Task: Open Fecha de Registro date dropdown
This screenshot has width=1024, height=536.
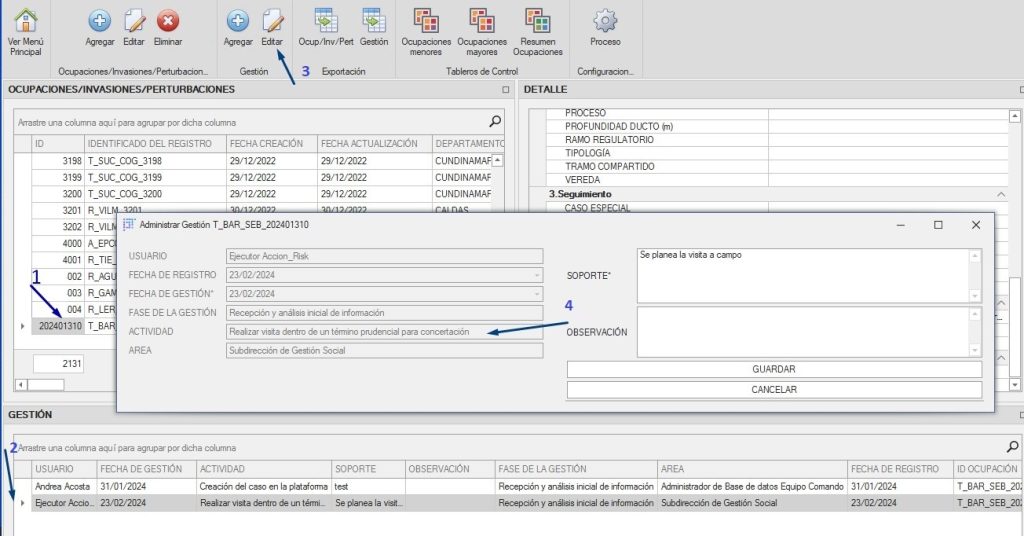Action: coord(536,275)
